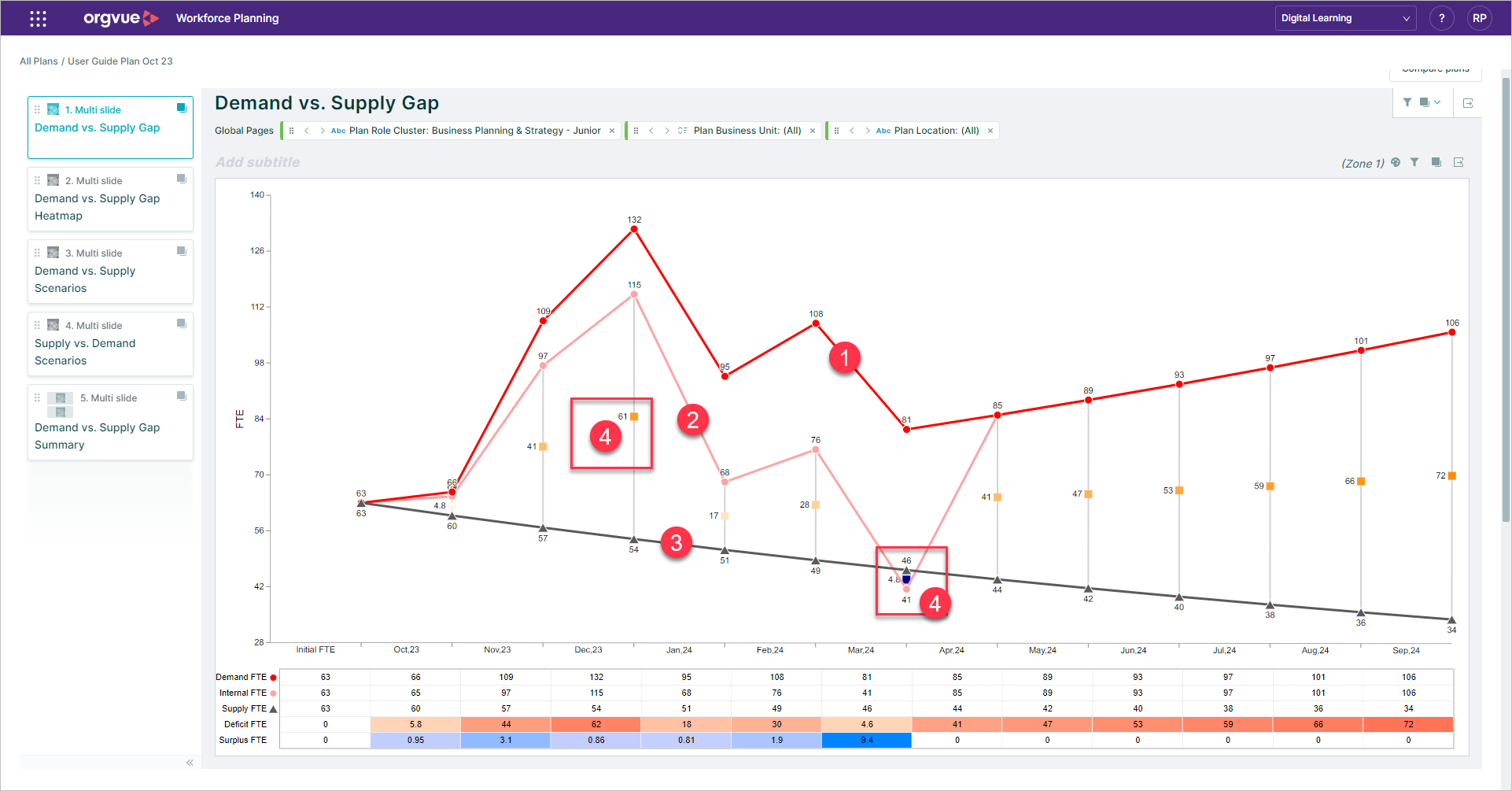Open the Digital Learning dropdown
1512x791 pixels.
click(1345, 17)
